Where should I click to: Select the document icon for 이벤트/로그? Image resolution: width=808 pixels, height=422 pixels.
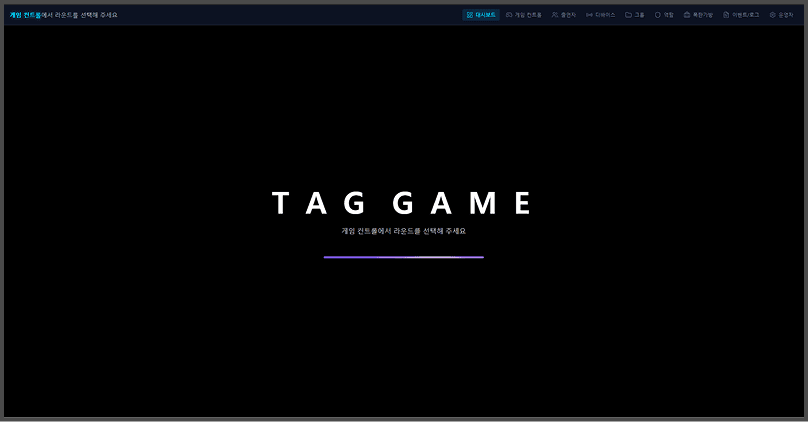[x=727, y=15]
